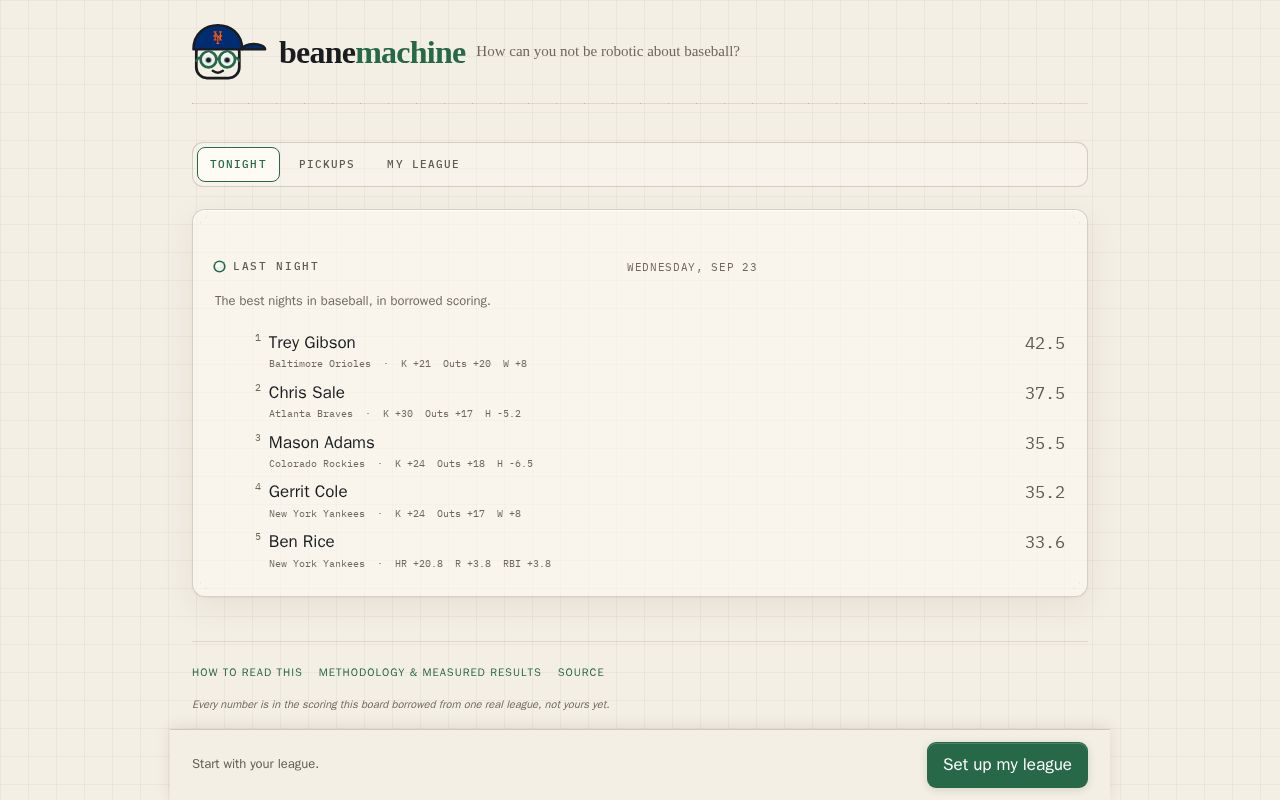Select player name Chris Sale
This screenshot has width=1280, height=800.
click(307, 393)
